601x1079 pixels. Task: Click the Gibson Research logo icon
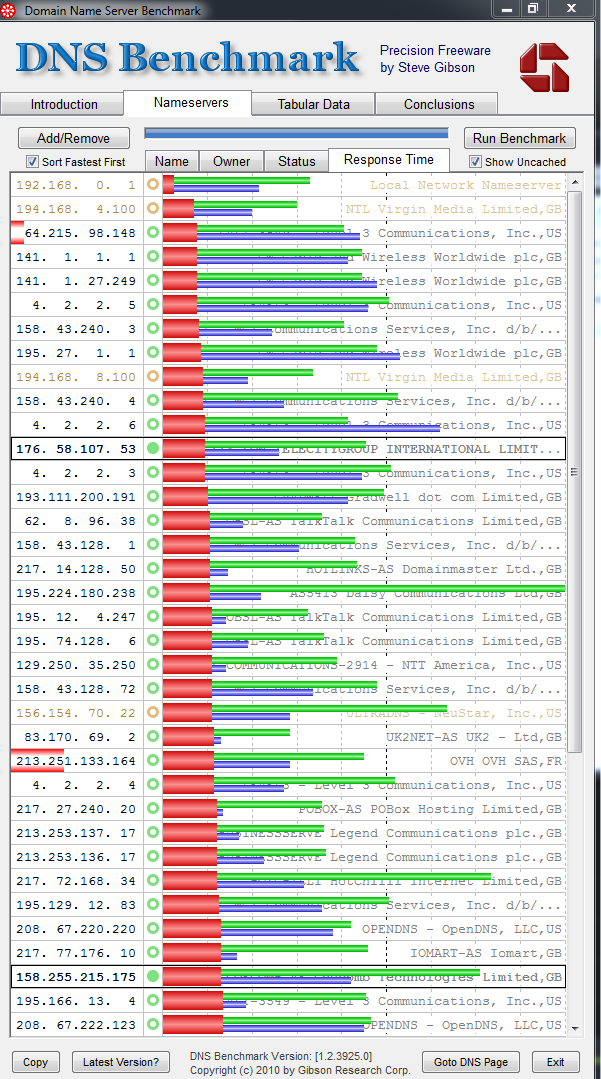544,67
